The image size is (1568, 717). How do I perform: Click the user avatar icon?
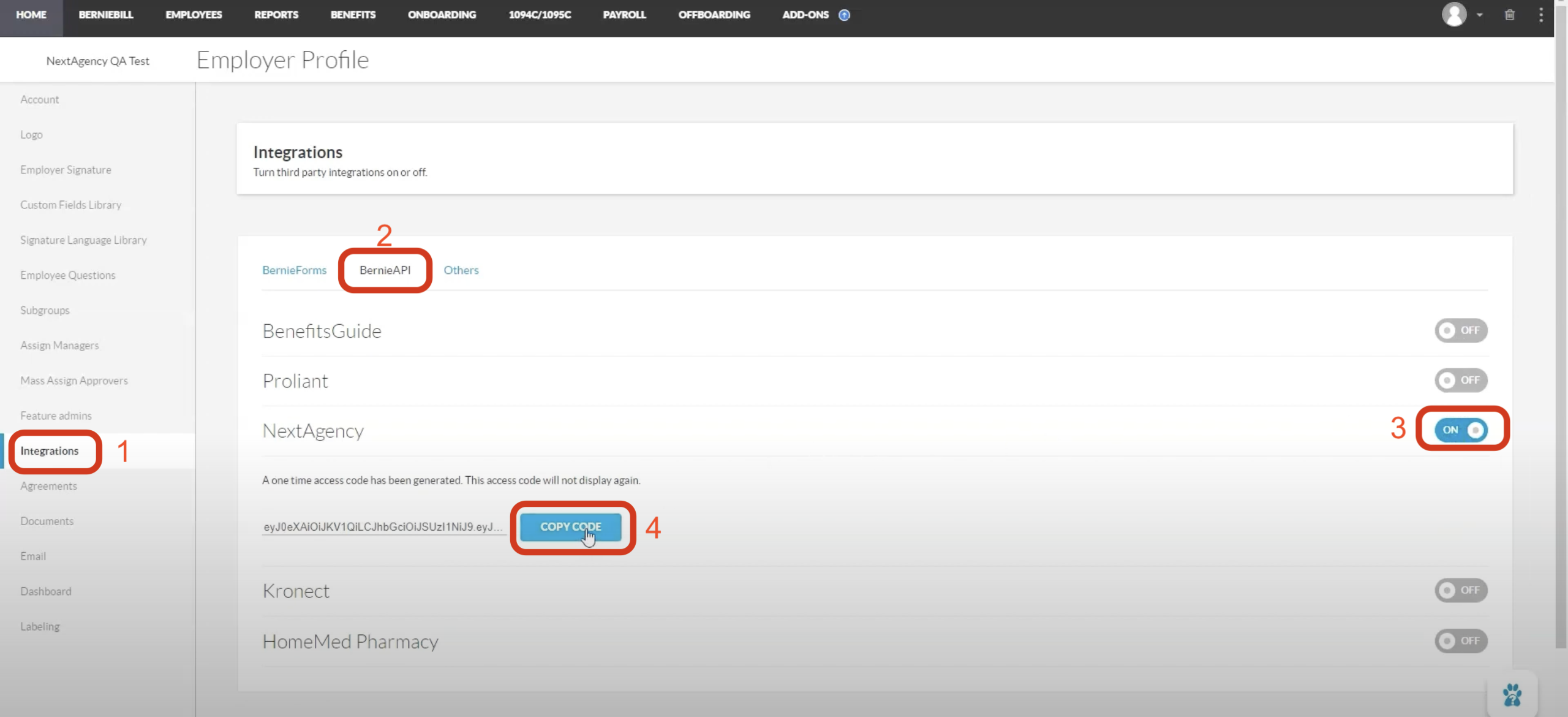1454,15
